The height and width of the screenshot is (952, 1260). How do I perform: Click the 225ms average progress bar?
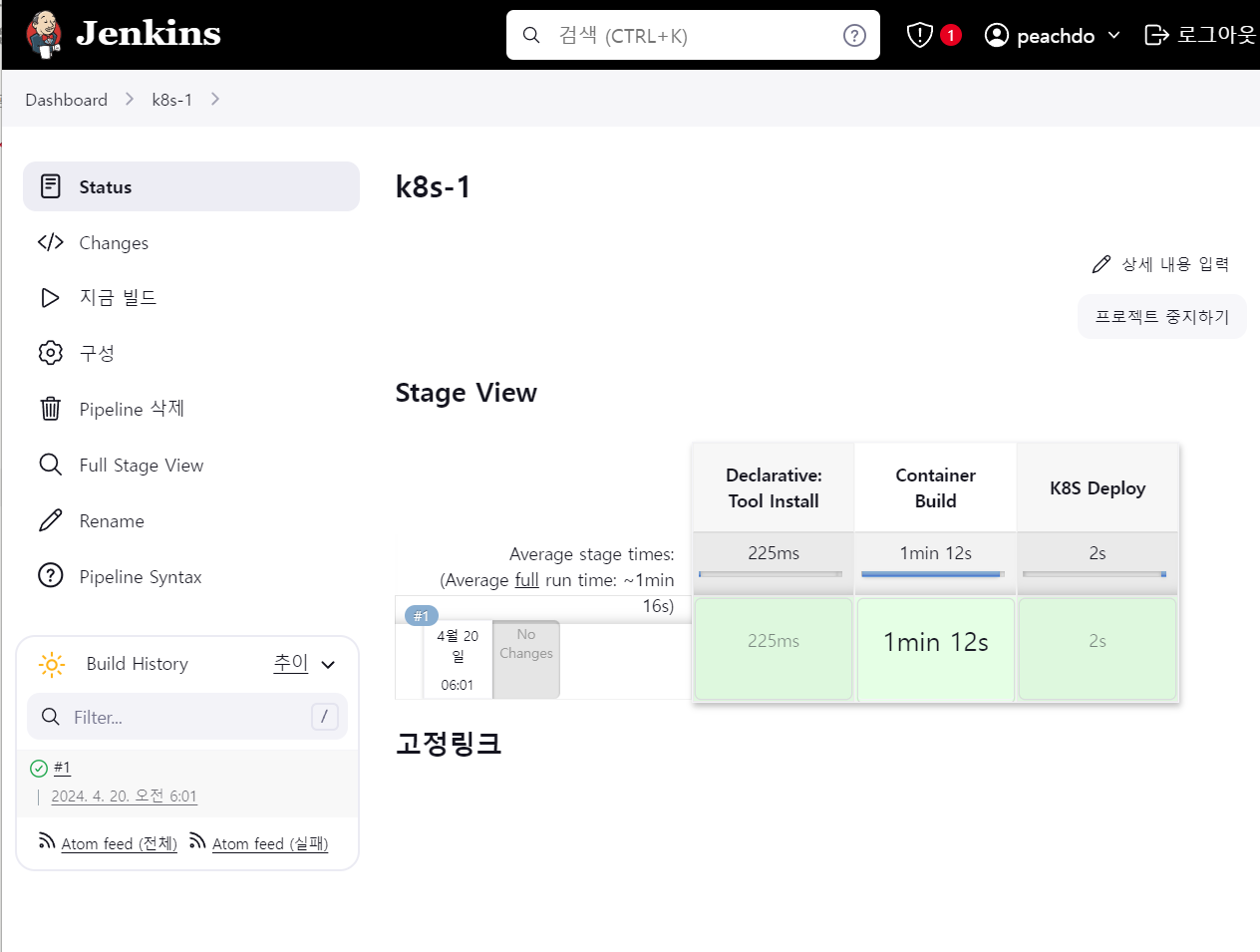[x=771, y=574]
